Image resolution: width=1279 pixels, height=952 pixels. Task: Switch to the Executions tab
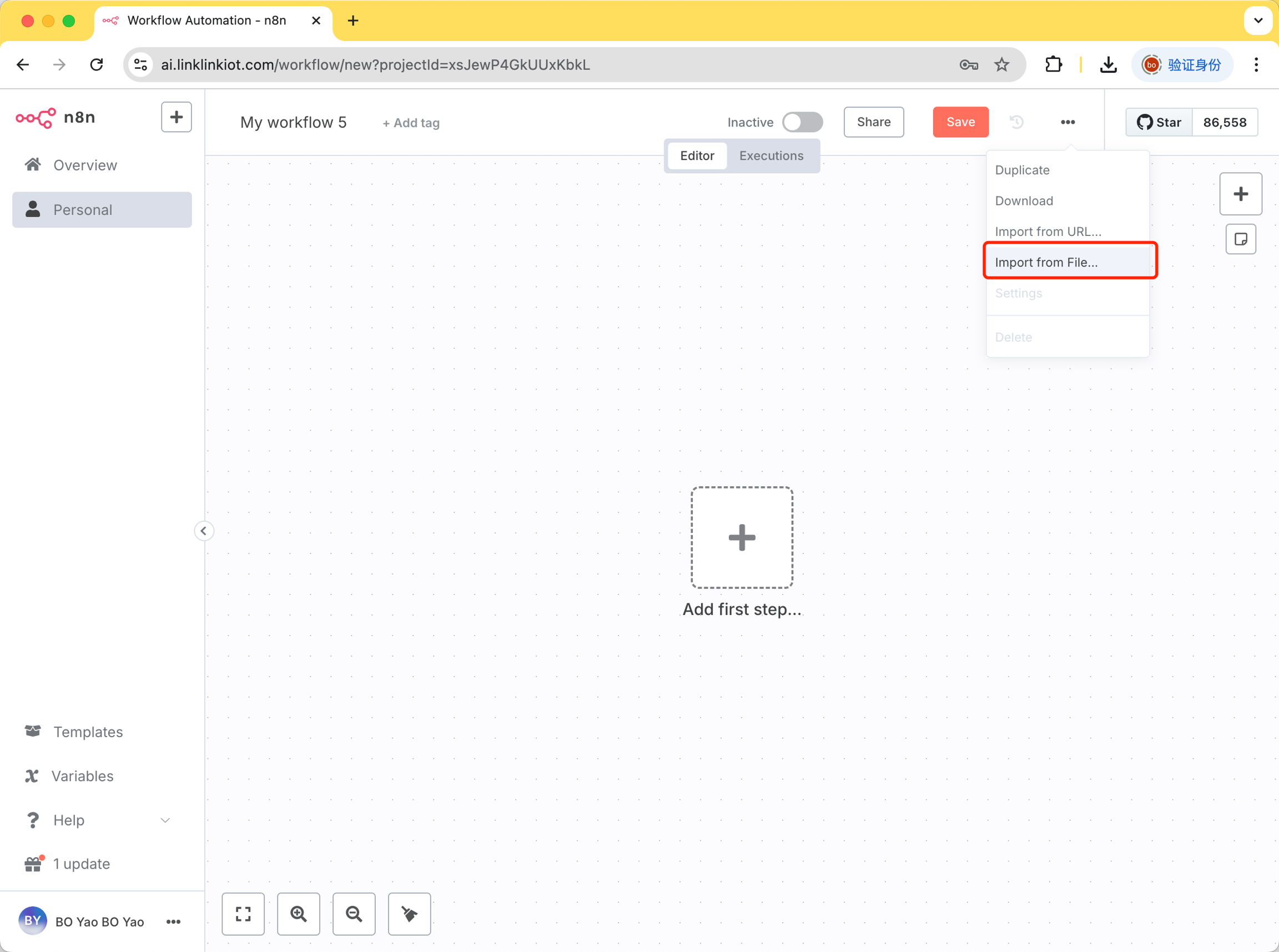click(x=771, y=155)
